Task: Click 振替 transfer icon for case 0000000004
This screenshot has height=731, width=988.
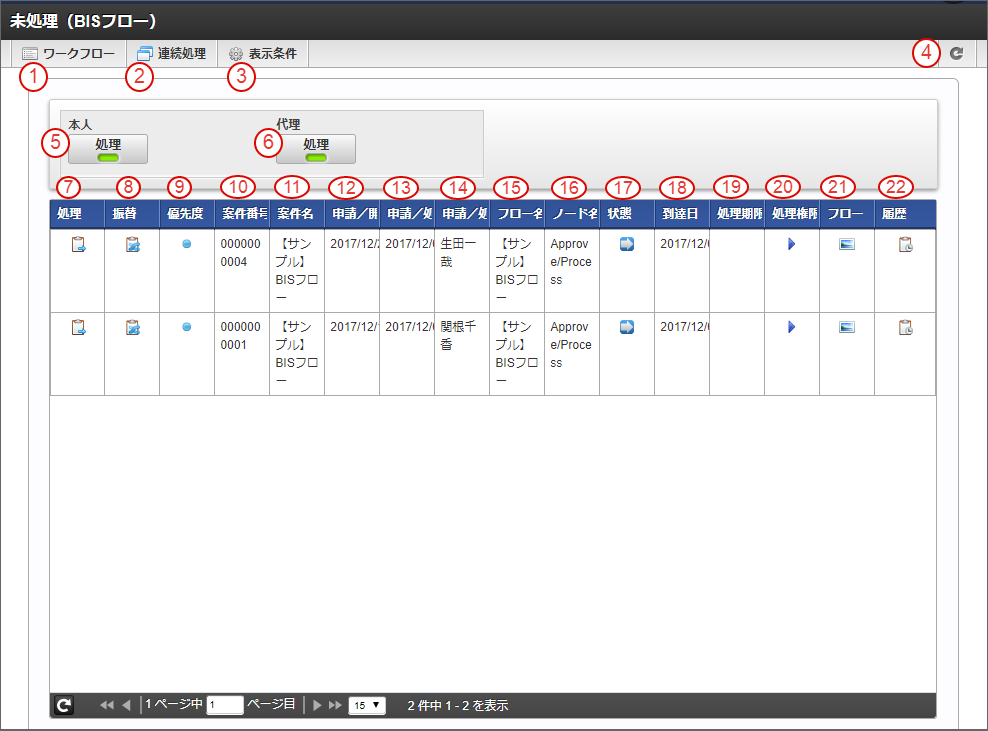Action: coord(132,245)
